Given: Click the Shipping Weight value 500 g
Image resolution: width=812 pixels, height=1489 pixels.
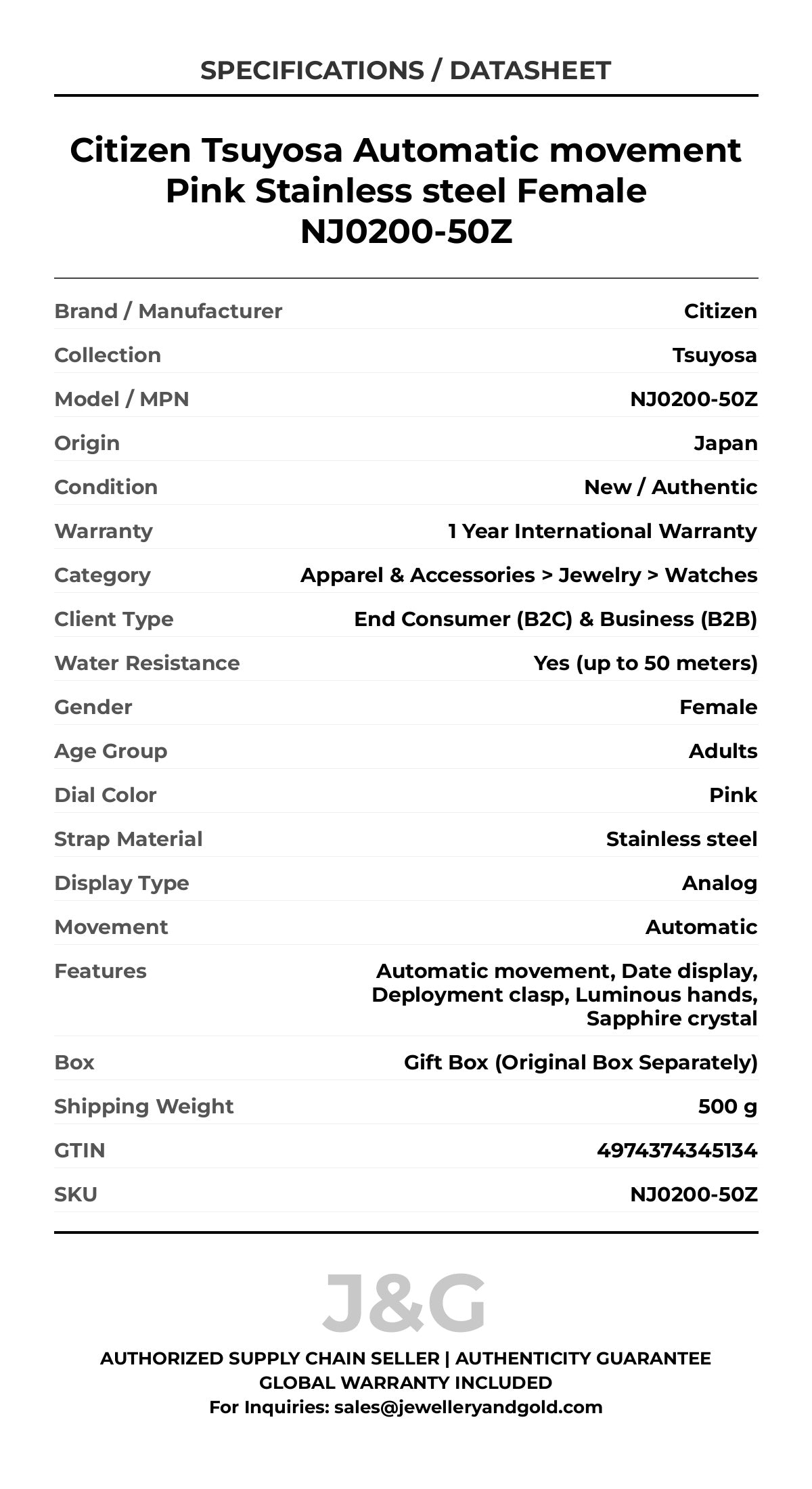Looking at the screenshot, I should coord(727,1107).
